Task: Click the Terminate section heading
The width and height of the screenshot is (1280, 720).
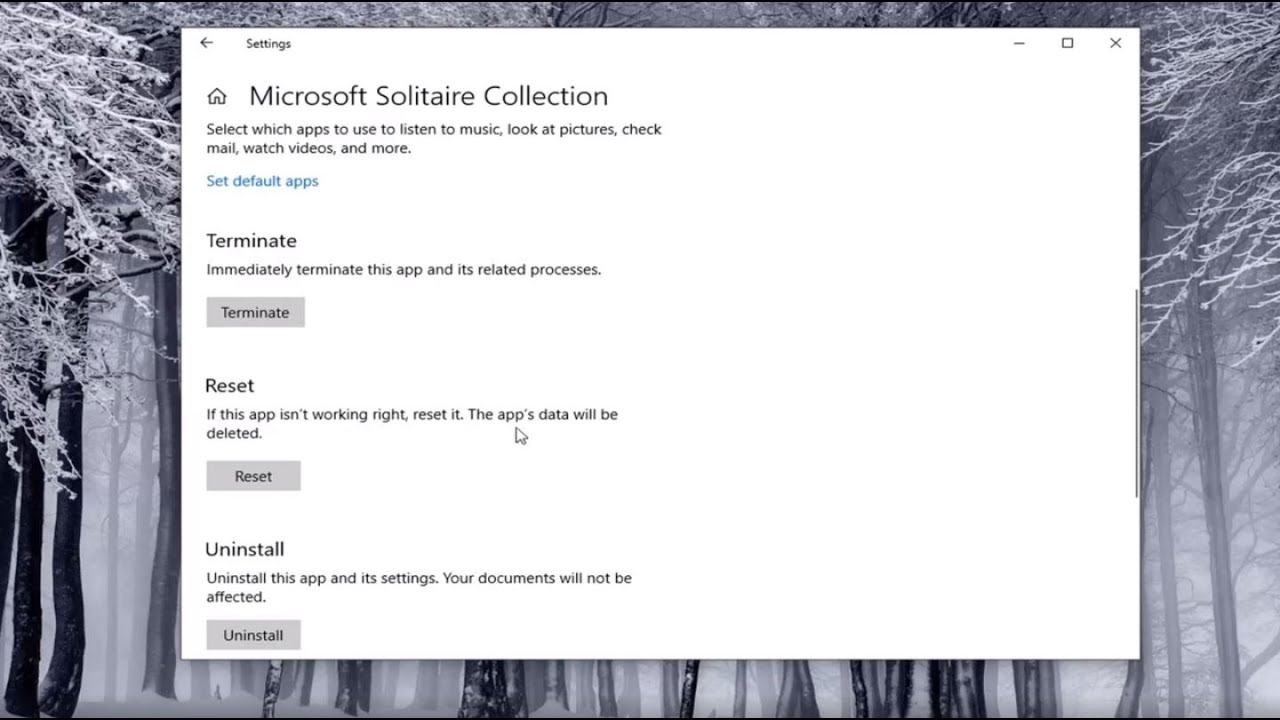Action: tap(251, 241)
